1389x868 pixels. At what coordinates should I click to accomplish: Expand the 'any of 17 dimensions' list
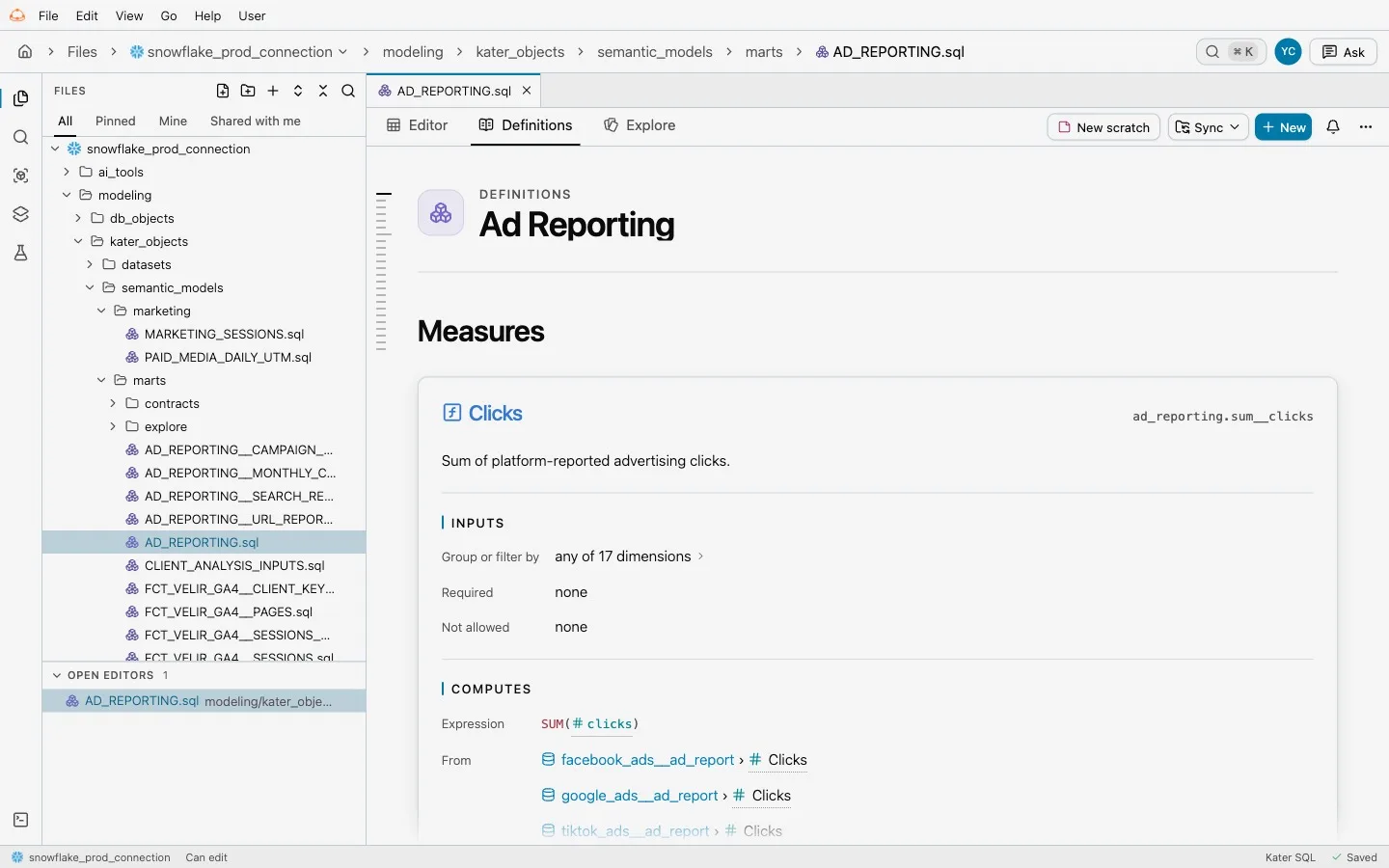[629, 556]
